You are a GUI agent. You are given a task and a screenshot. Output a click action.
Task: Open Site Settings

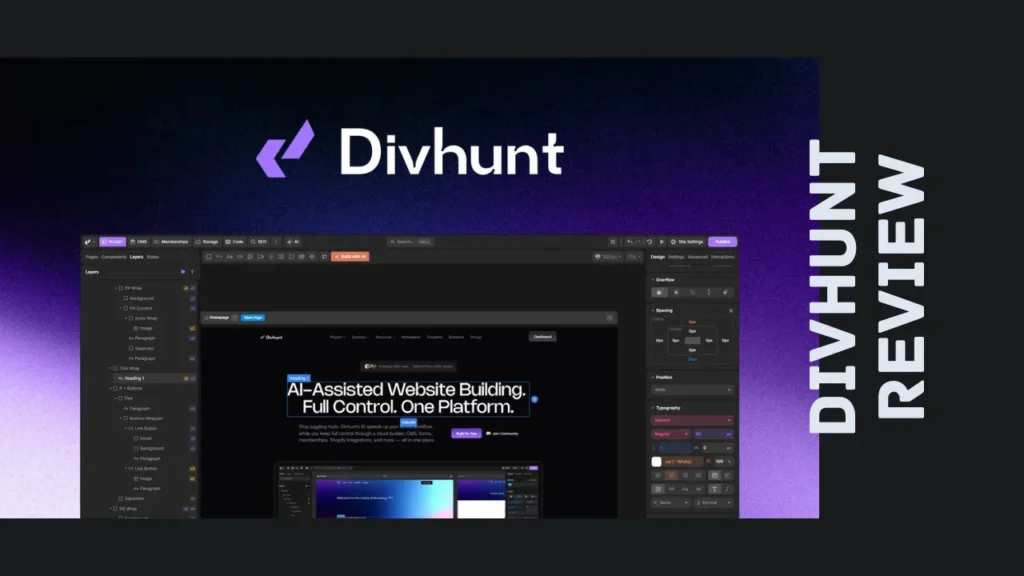pyautogui.click(x=687, y=242)
